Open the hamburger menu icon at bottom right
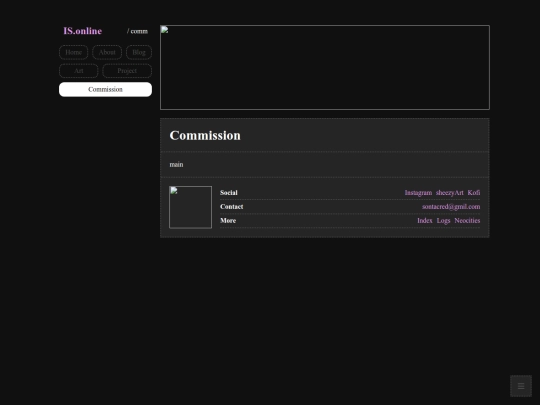The width and height of the screenshot is (540, 405). (521, 386)
